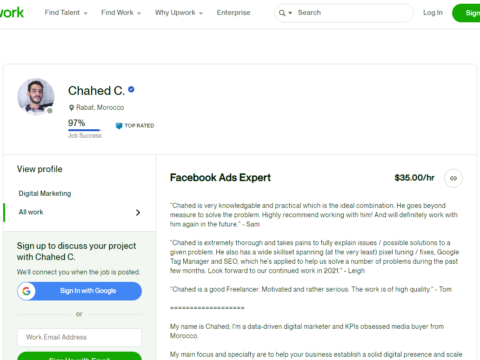
Task: Select the Digital Marketing profile tab
Action: tap(45, 193)
